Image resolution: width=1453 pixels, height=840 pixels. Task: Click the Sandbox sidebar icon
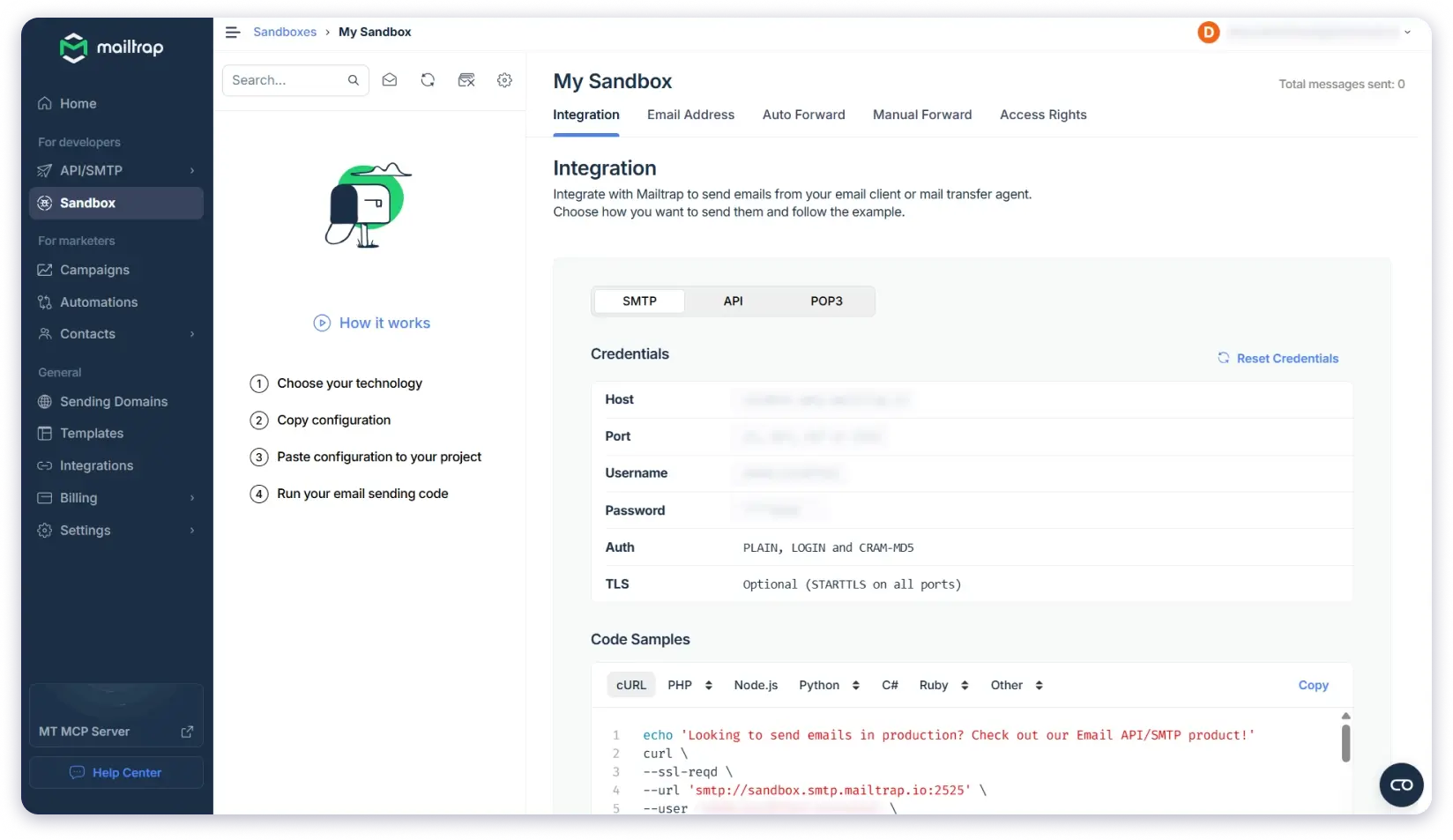click(x=45, y=203)
